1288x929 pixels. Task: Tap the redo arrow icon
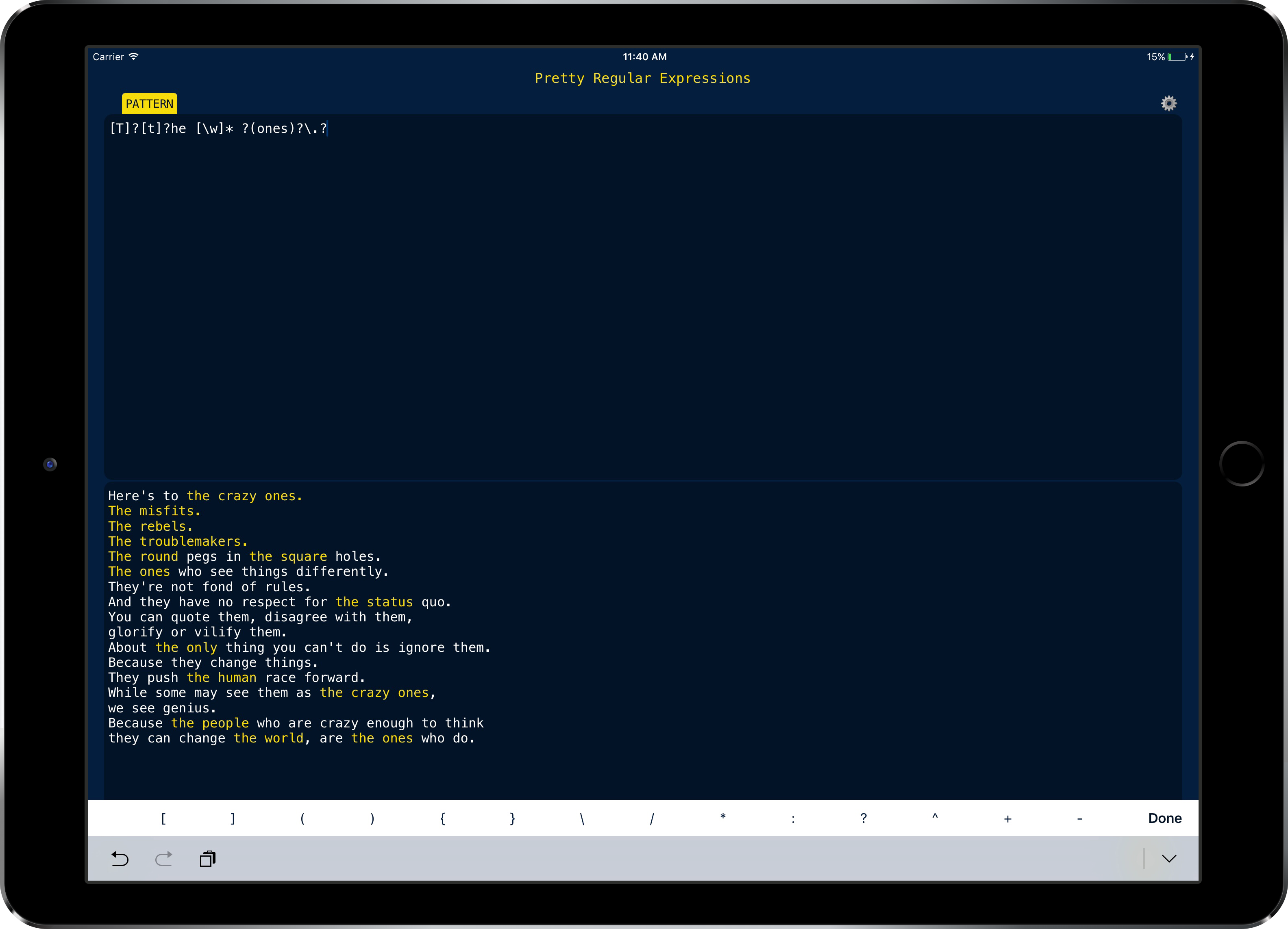(x=163, y=859)
